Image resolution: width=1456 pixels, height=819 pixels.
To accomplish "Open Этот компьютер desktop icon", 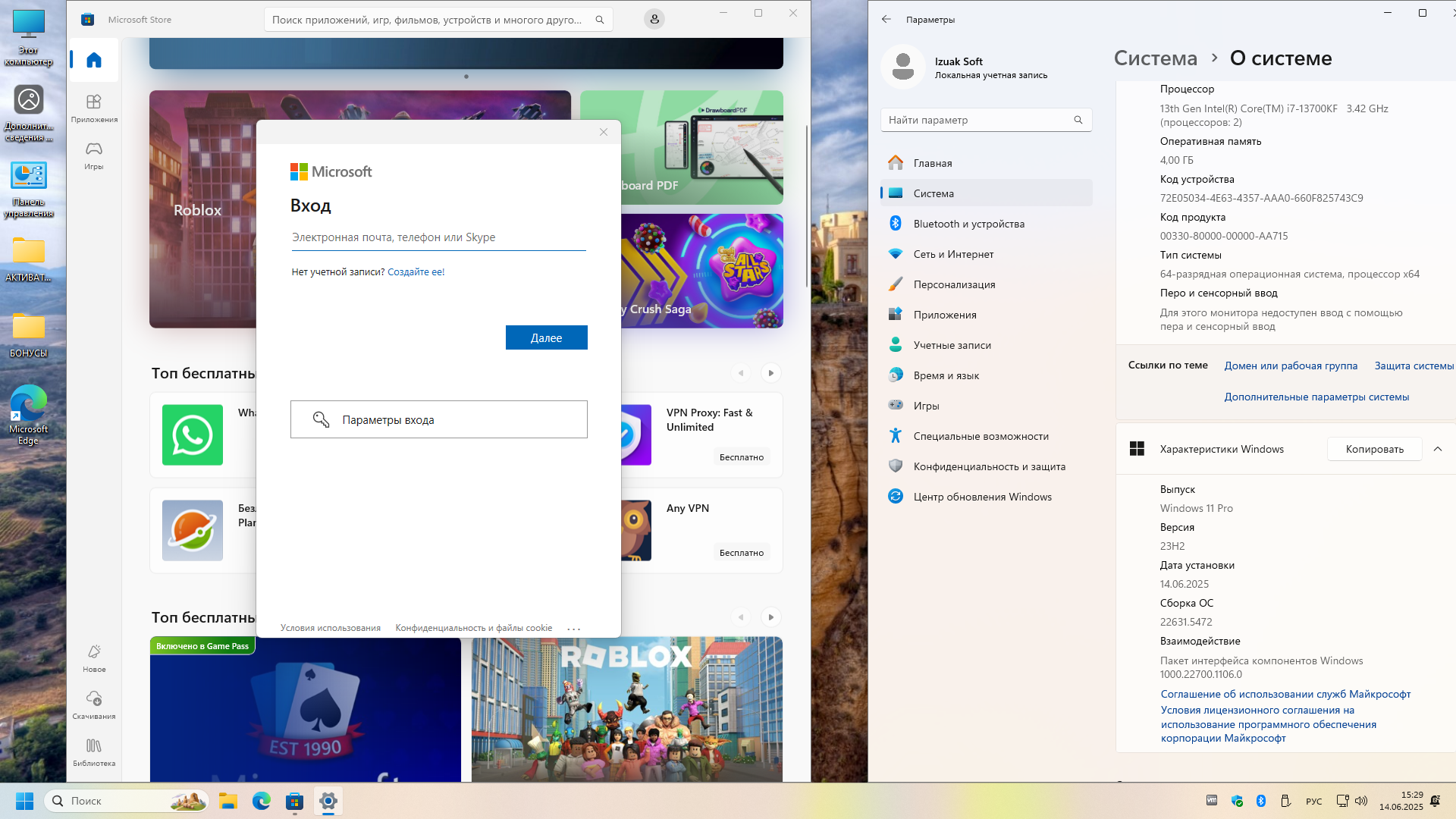I will click(29, 38).
